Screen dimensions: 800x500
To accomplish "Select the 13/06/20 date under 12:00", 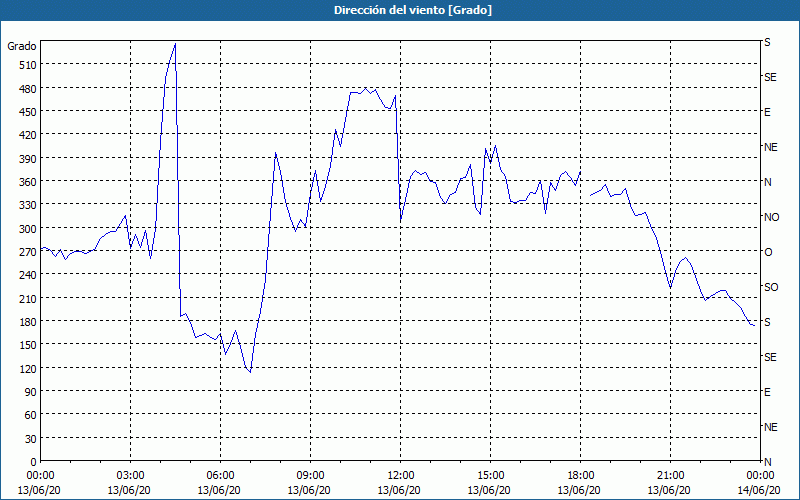I will 399,490.
